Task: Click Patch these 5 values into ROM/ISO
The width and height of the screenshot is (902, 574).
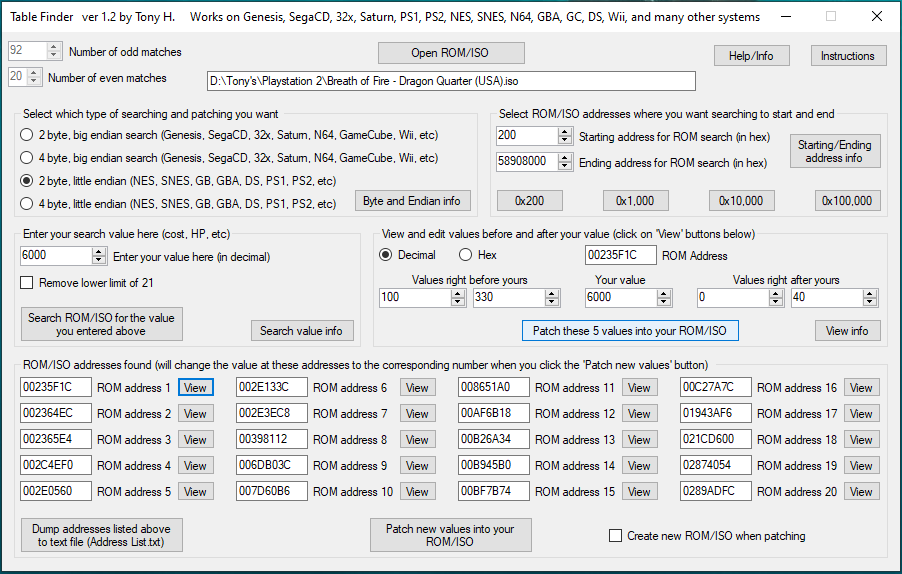Action: (630, 331)
